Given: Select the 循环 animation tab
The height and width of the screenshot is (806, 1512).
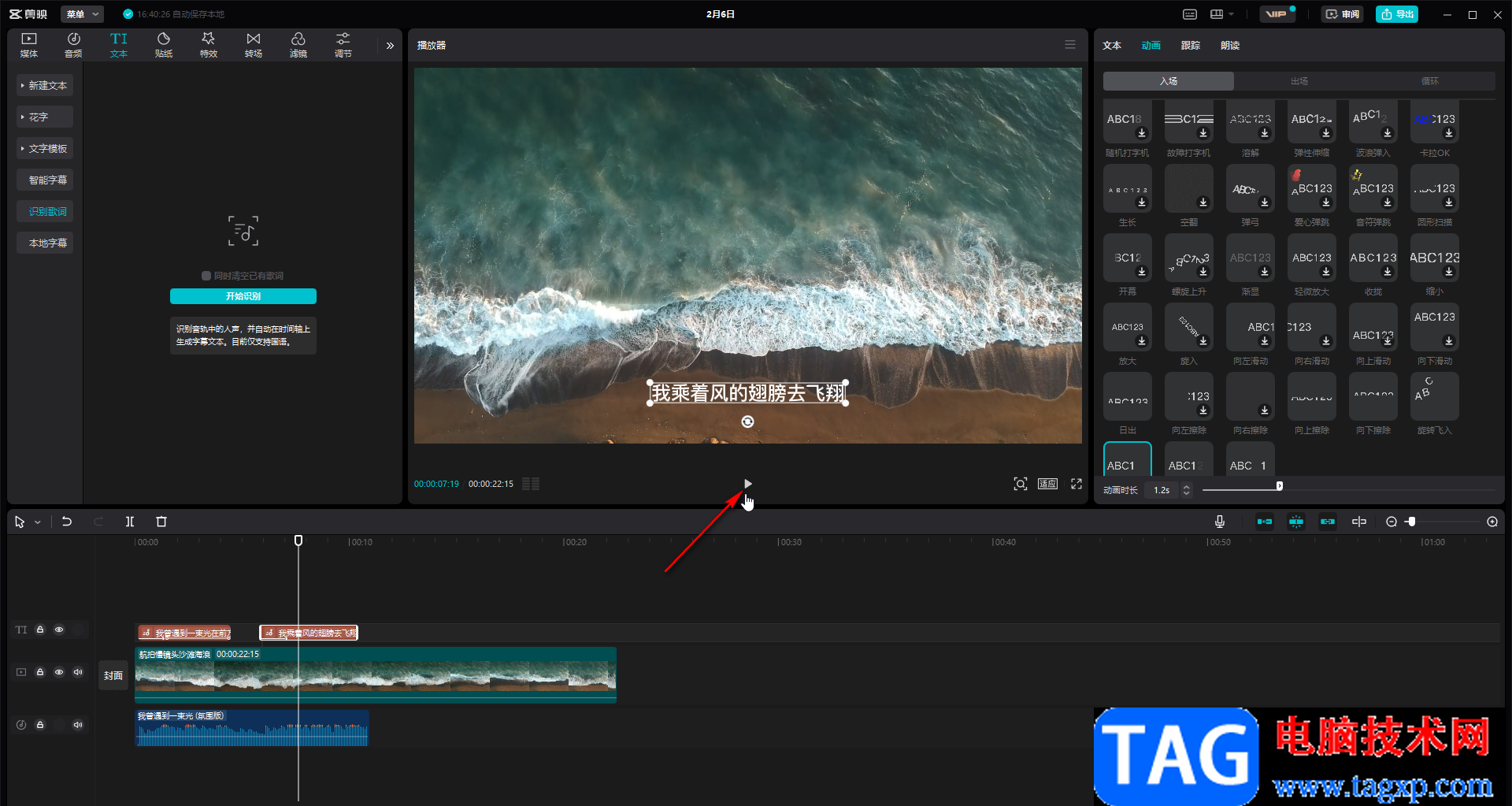Looking at the screenshot, I should (x=1430, y=81).
